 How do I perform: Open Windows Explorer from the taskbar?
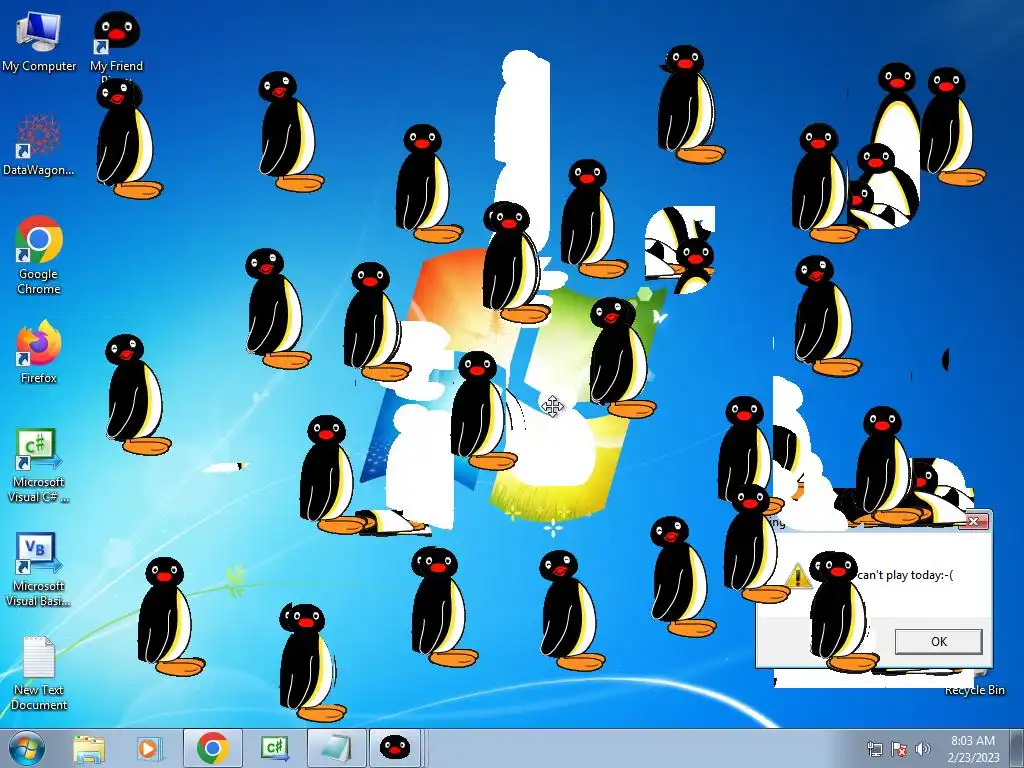pyautogui.click(x=89, y=749)
